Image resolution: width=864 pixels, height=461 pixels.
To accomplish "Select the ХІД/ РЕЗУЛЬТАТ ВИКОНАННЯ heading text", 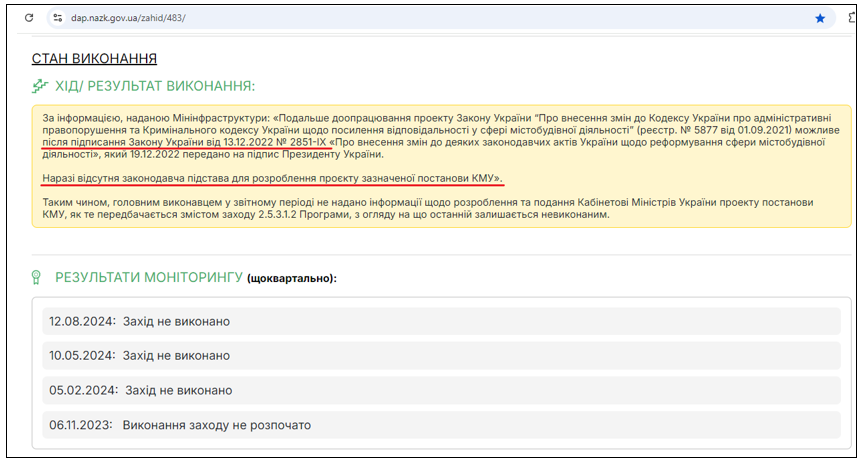I will point(155,86).
